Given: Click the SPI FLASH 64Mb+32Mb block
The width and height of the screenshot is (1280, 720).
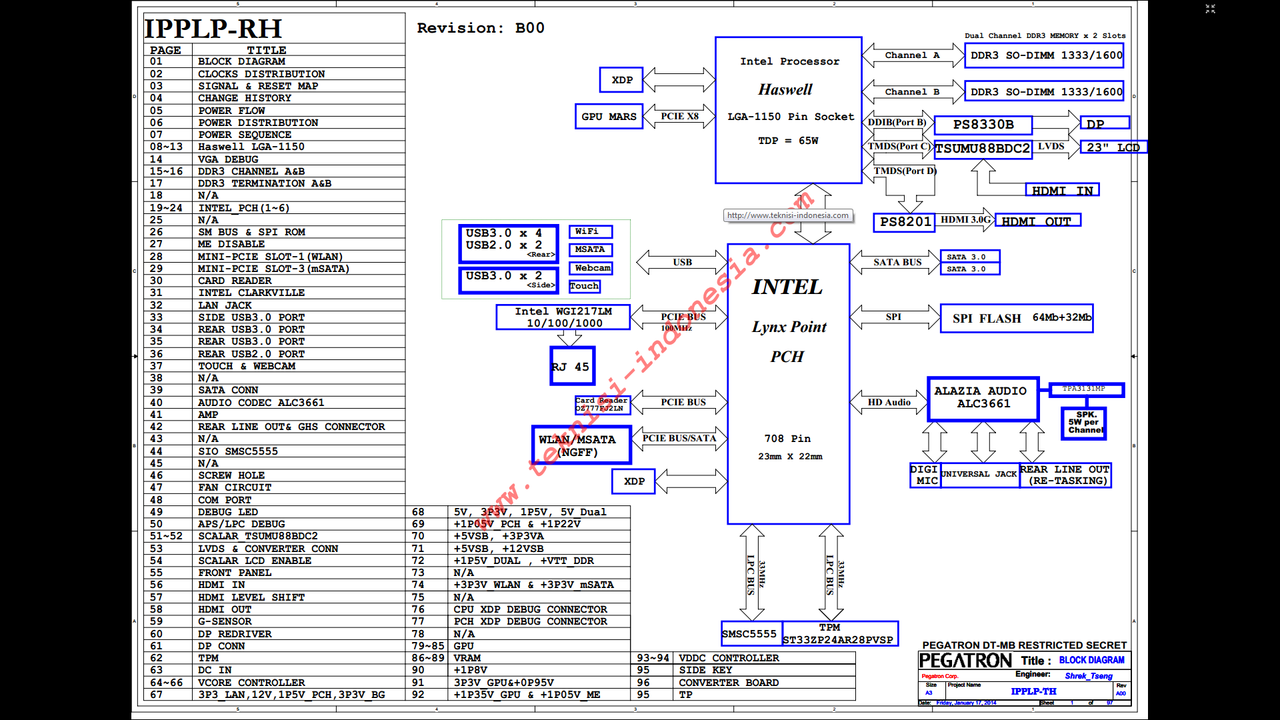Looking at the screenshot, I should [x=1016, y=318].
